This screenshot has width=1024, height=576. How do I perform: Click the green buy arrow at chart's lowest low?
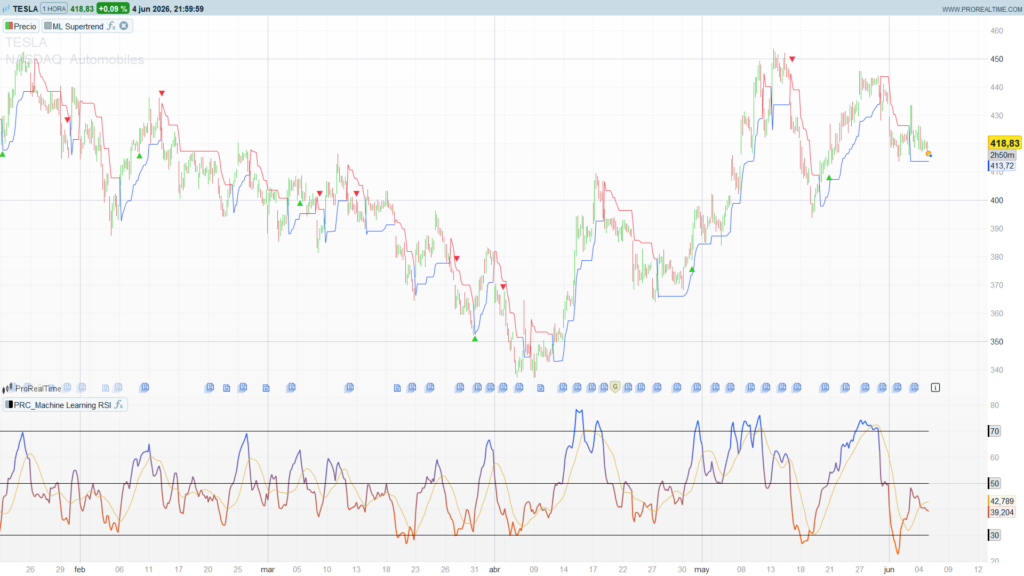tap(475, 338)
